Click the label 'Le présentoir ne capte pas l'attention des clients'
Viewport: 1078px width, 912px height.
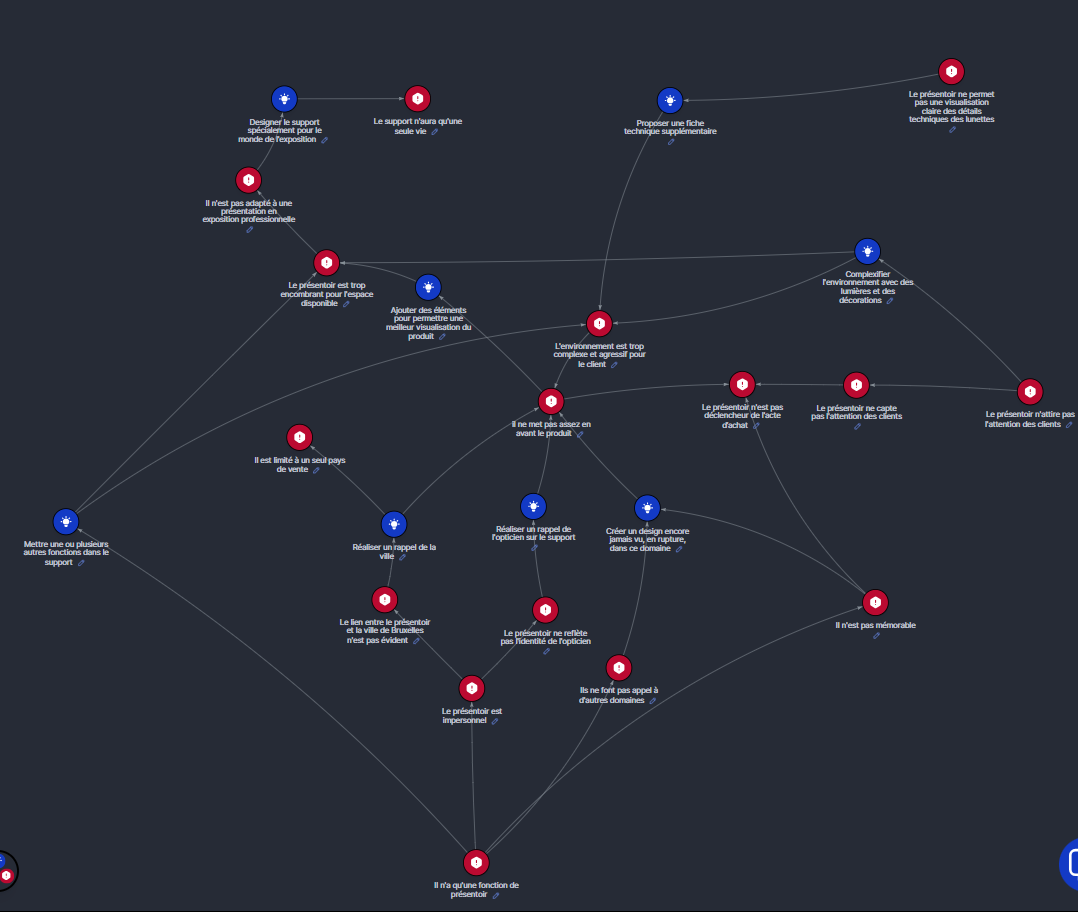pyautogui.click(x=856, y=412)
